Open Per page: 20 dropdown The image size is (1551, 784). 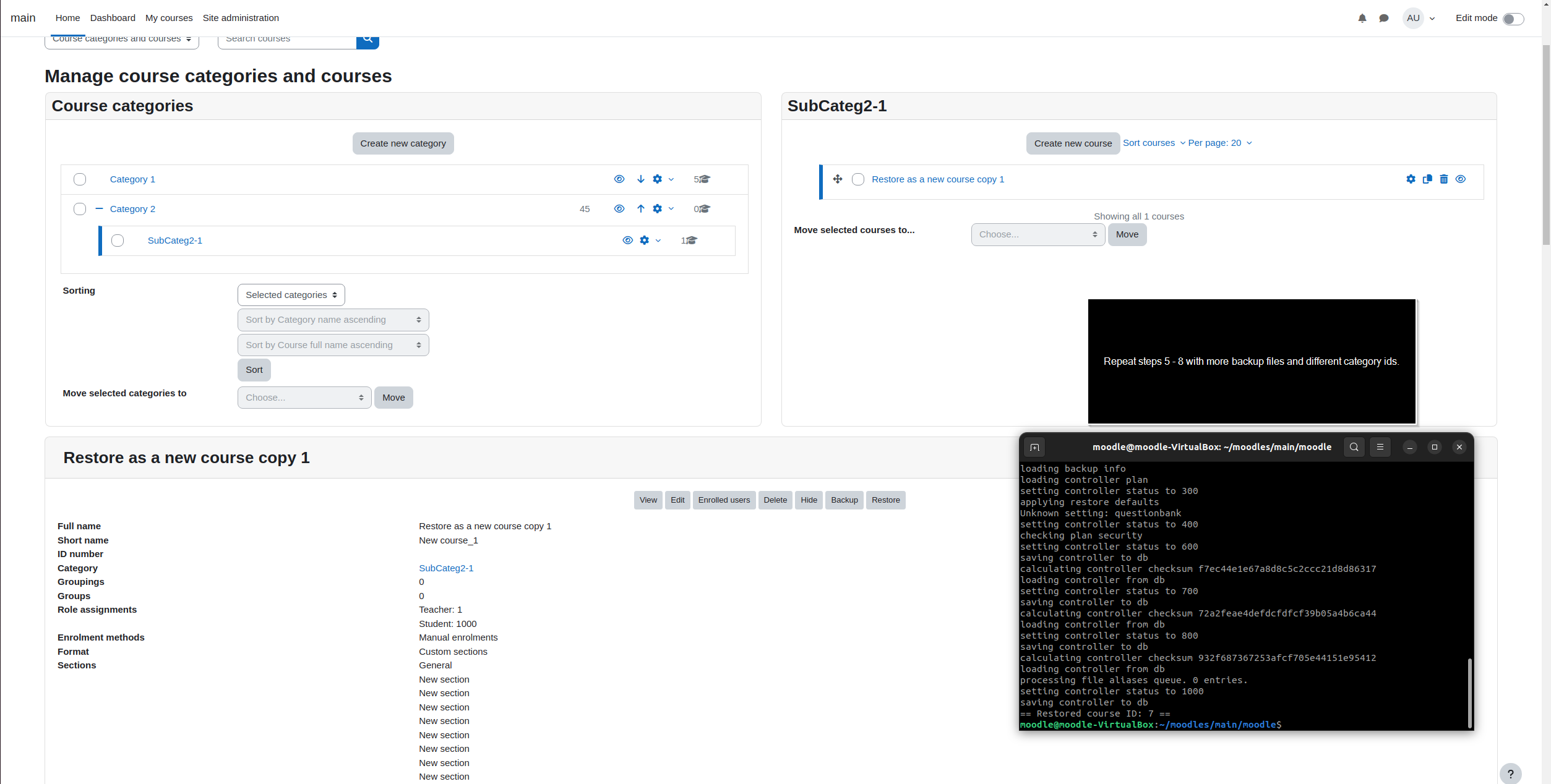(1220, 143)
